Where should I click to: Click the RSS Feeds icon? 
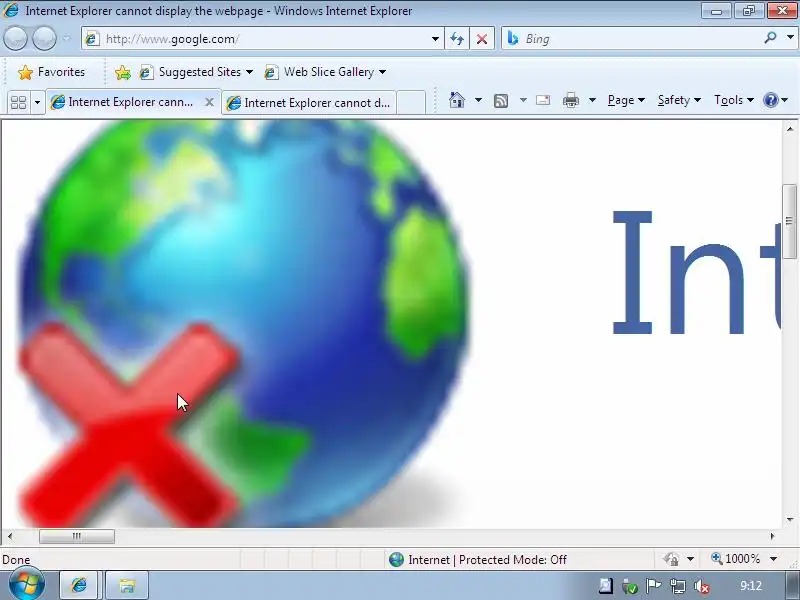tap(501, 101)
